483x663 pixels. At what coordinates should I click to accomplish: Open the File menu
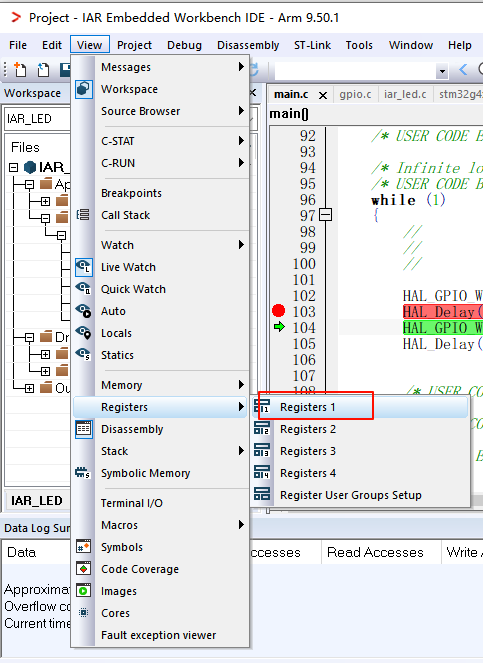pos(18,45)
